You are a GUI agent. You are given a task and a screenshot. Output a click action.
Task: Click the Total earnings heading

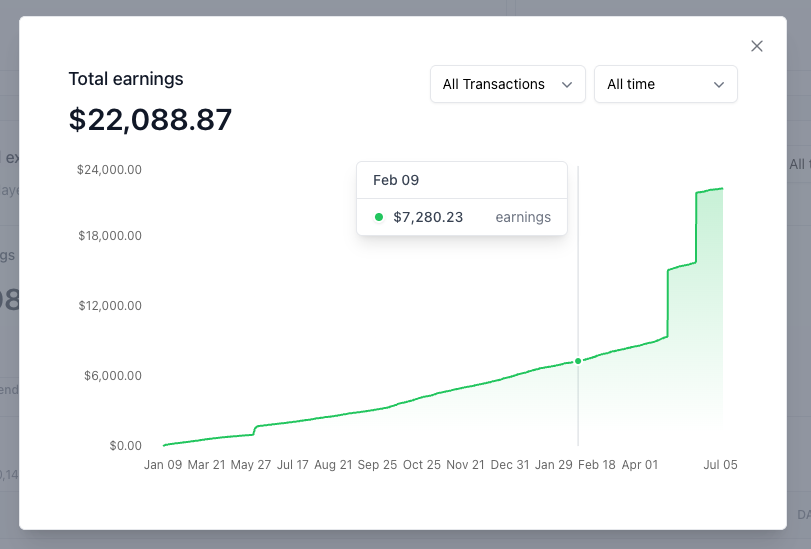[126, 79]
